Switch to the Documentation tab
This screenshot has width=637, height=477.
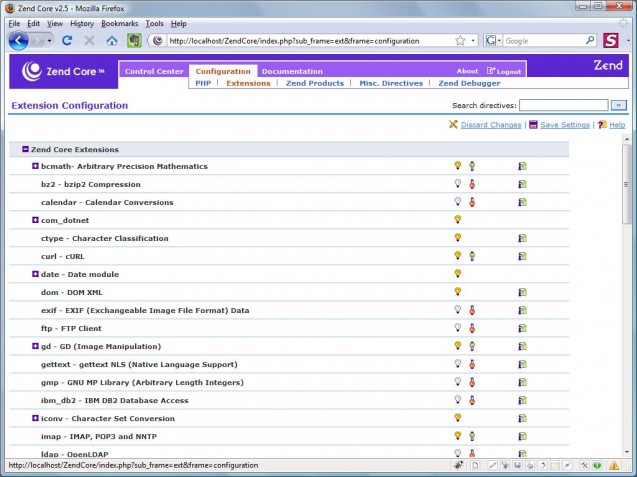click(292, 71)
